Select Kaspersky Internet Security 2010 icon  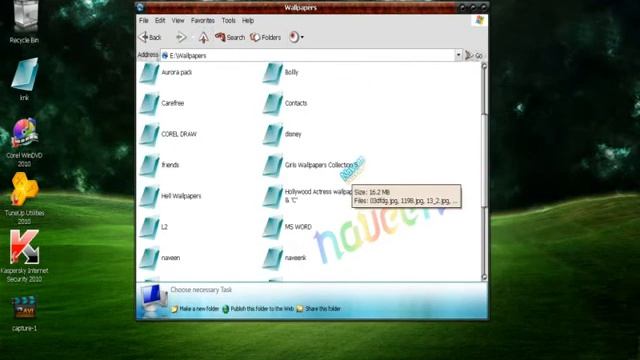click(x=24, y=256)
